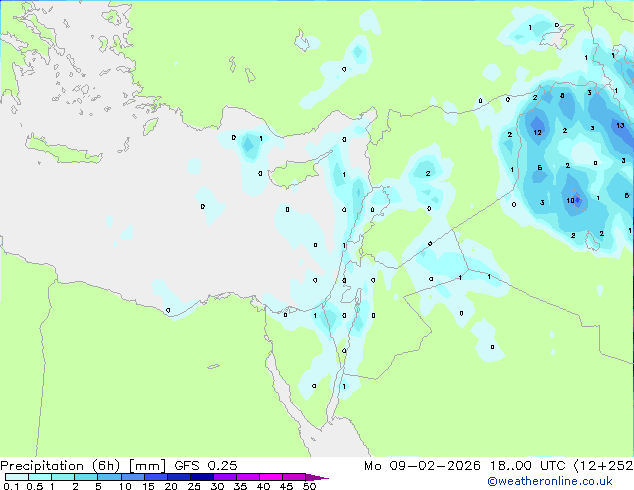The width and height of the screenshot is (634, 490).
Task: Click the '[mm]' unit label
Action: [147, 466]
